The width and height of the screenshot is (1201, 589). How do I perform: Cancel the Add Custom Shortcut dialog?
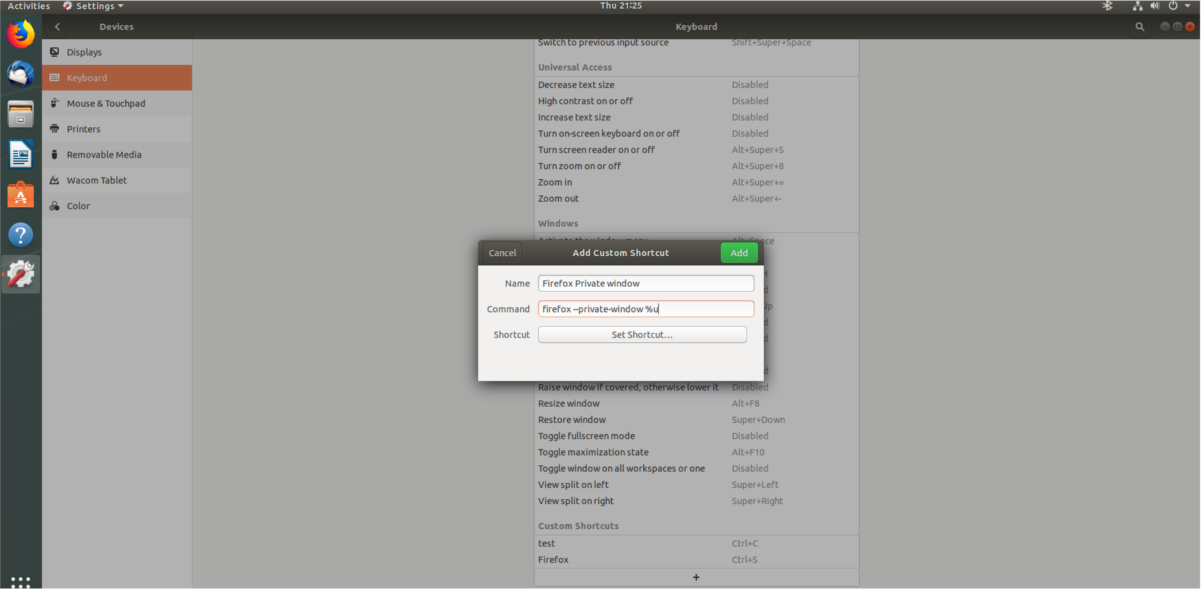502,253
